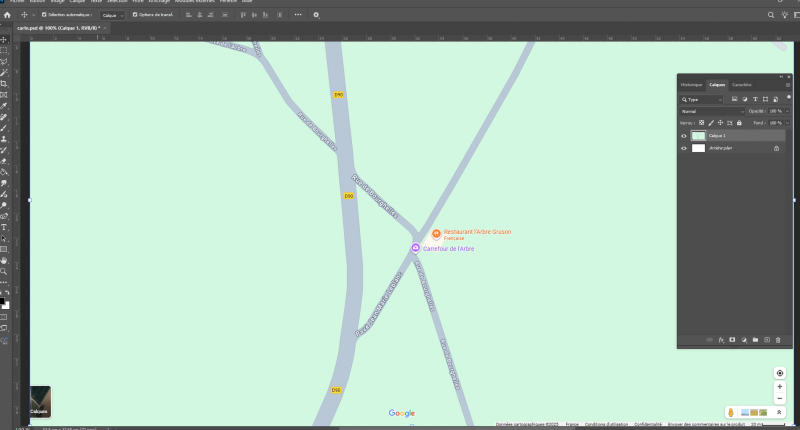Toggle visibility of the Arrière-plan layer
The image size is (800, 430).
684,148
